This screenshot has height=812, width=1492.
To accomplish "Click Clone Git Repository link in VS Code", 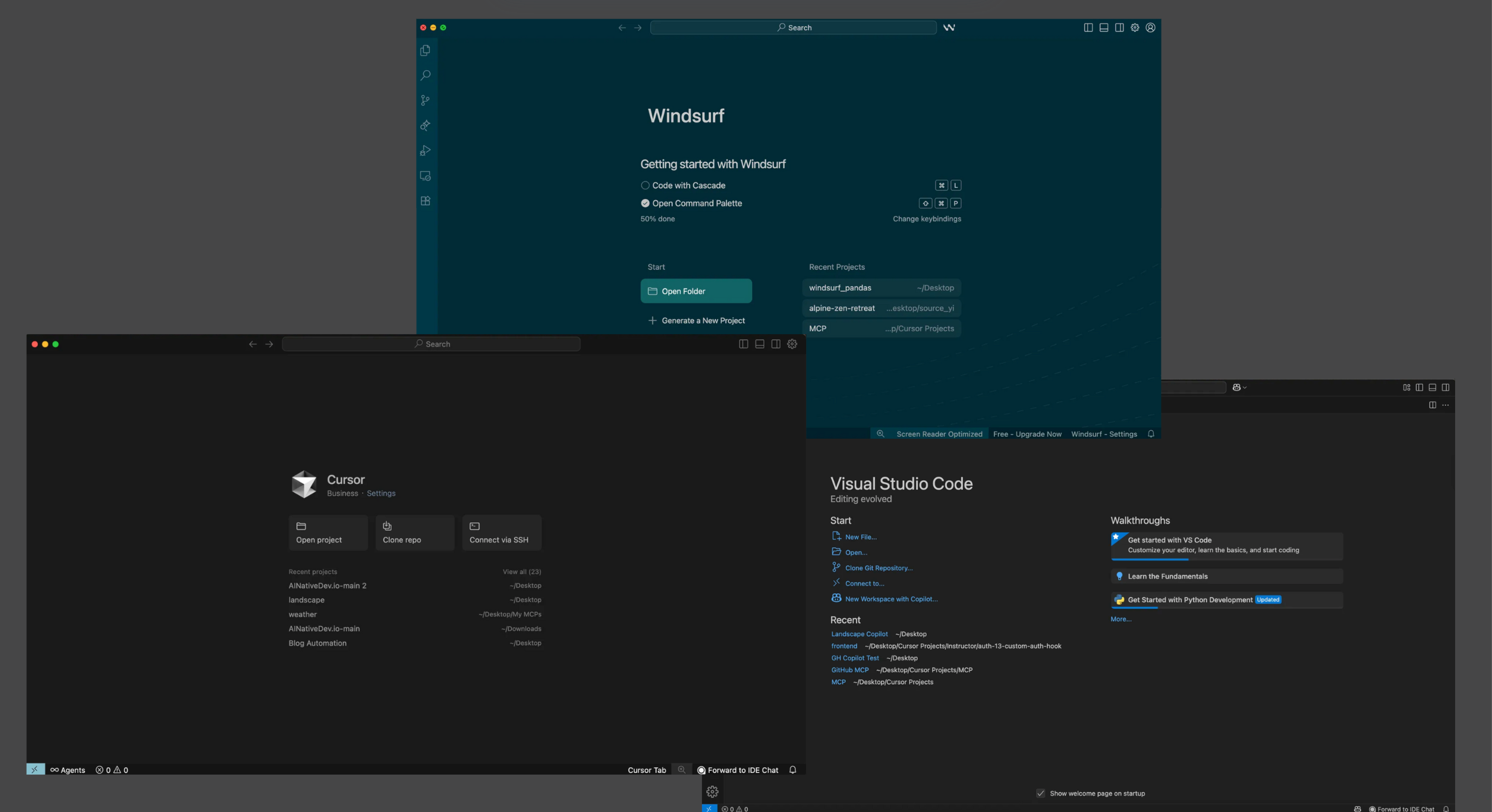I will 879,568.
